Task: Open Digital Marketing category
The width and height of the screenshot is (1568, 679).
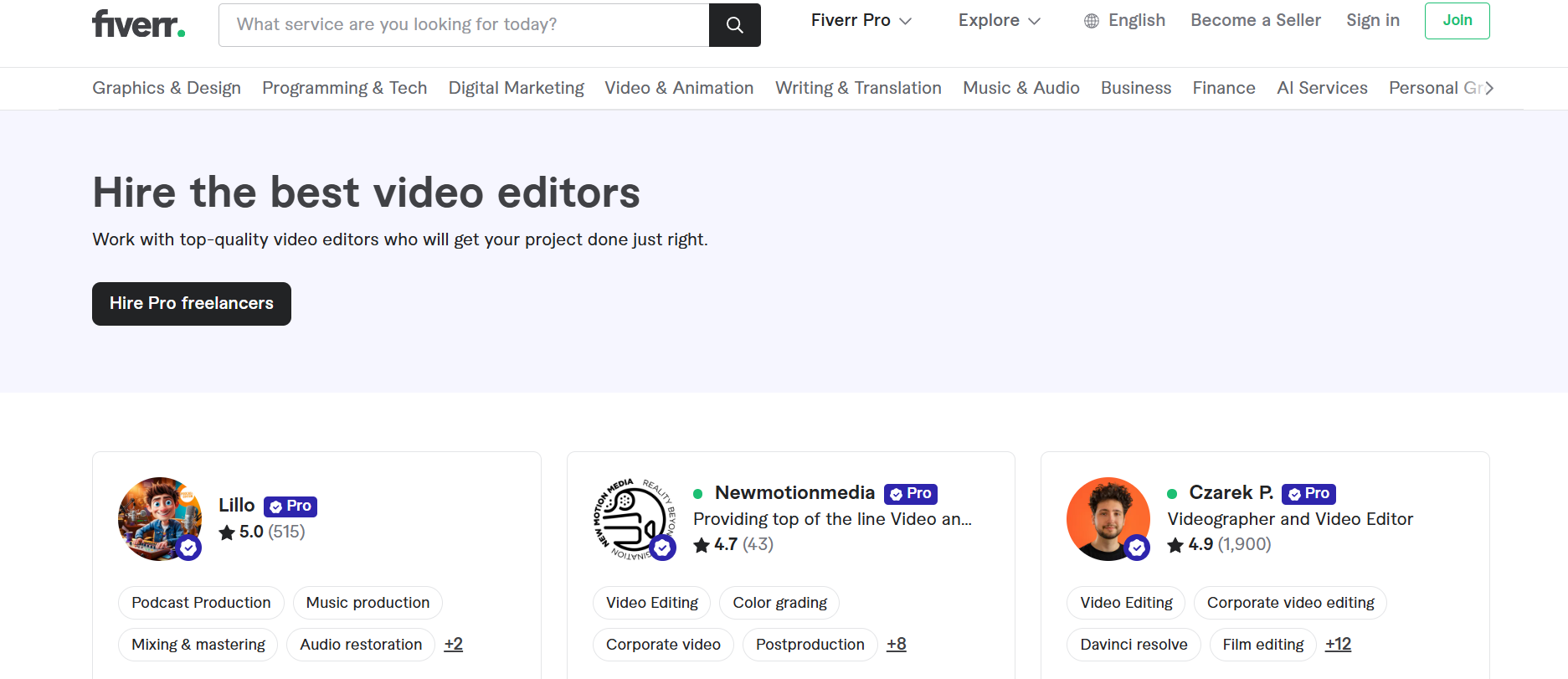Action: (517, 88)
